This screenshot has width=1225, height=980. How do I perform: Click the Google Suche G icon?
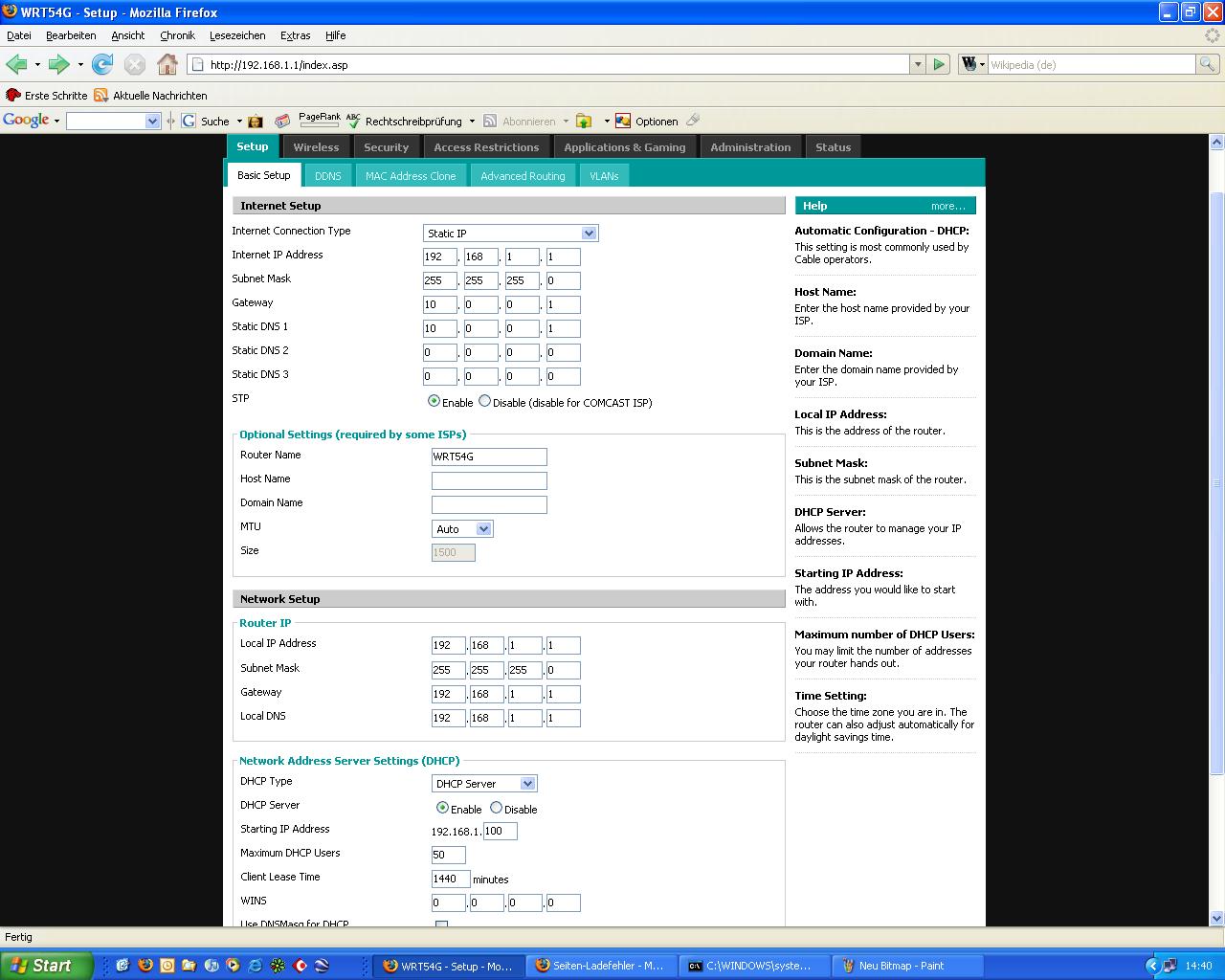[x=189, y=121]
